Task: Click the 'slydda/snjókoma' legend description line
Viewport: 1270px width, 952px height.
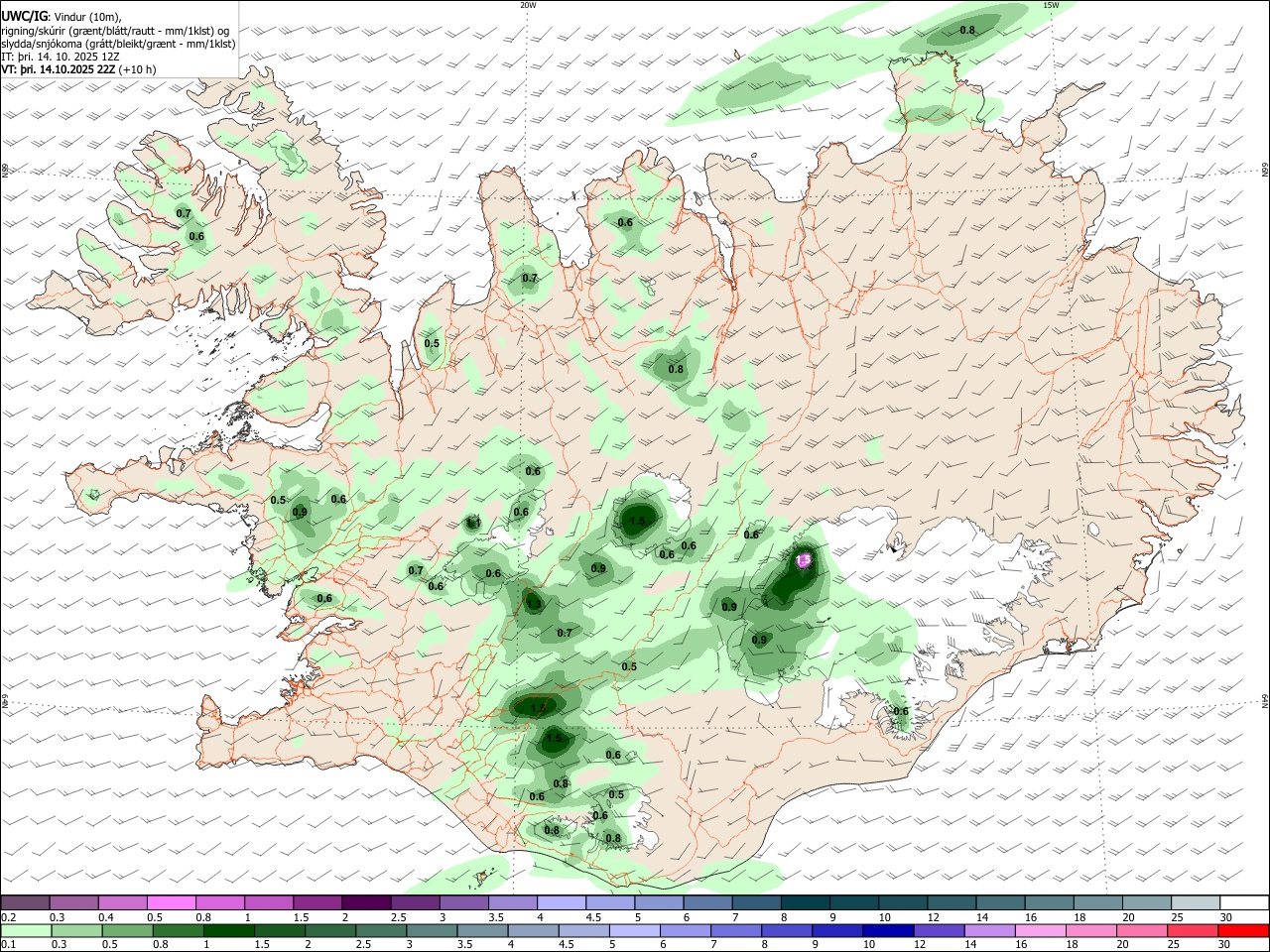Action: pos(118,44)
